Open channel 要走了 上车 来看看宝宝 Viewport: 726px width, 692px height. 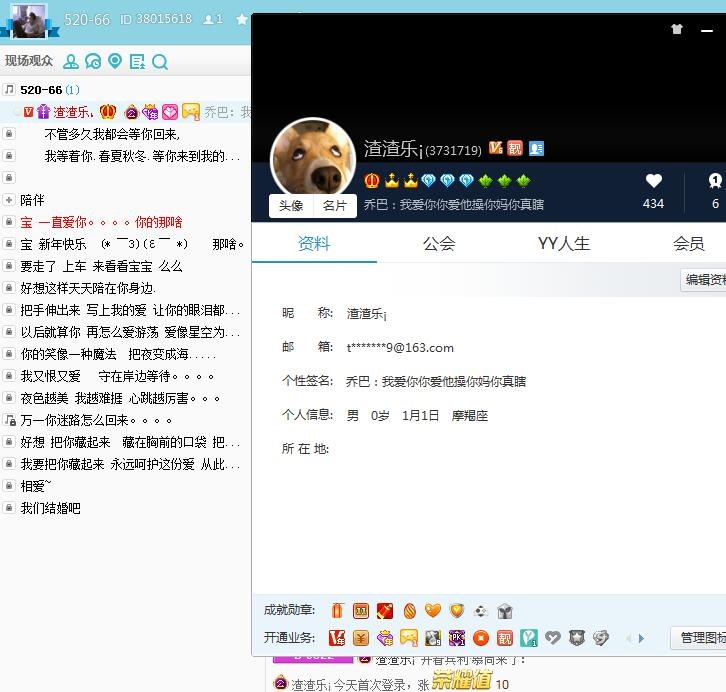click(x=101, y=266)
